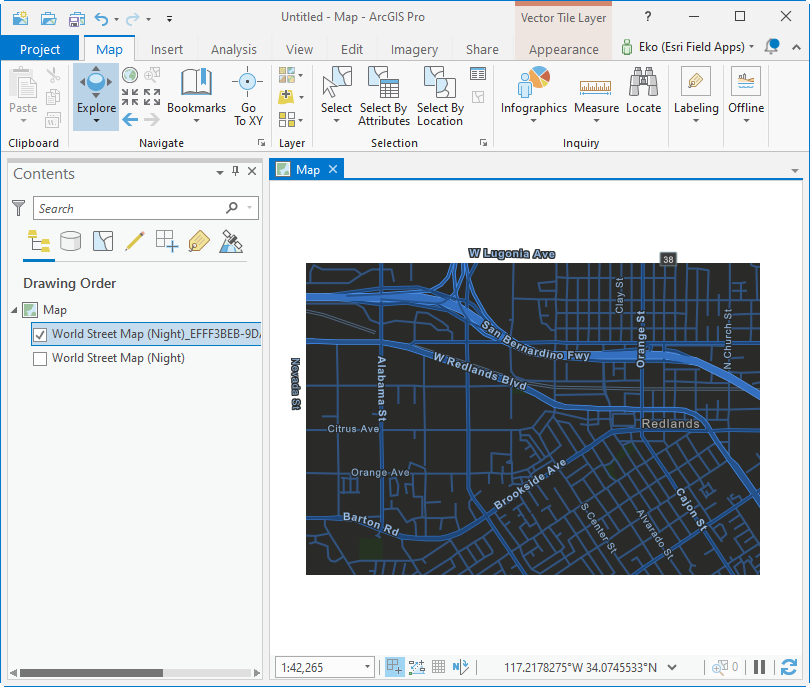Click the Full Extent globe icon

(x=130, y=75)
